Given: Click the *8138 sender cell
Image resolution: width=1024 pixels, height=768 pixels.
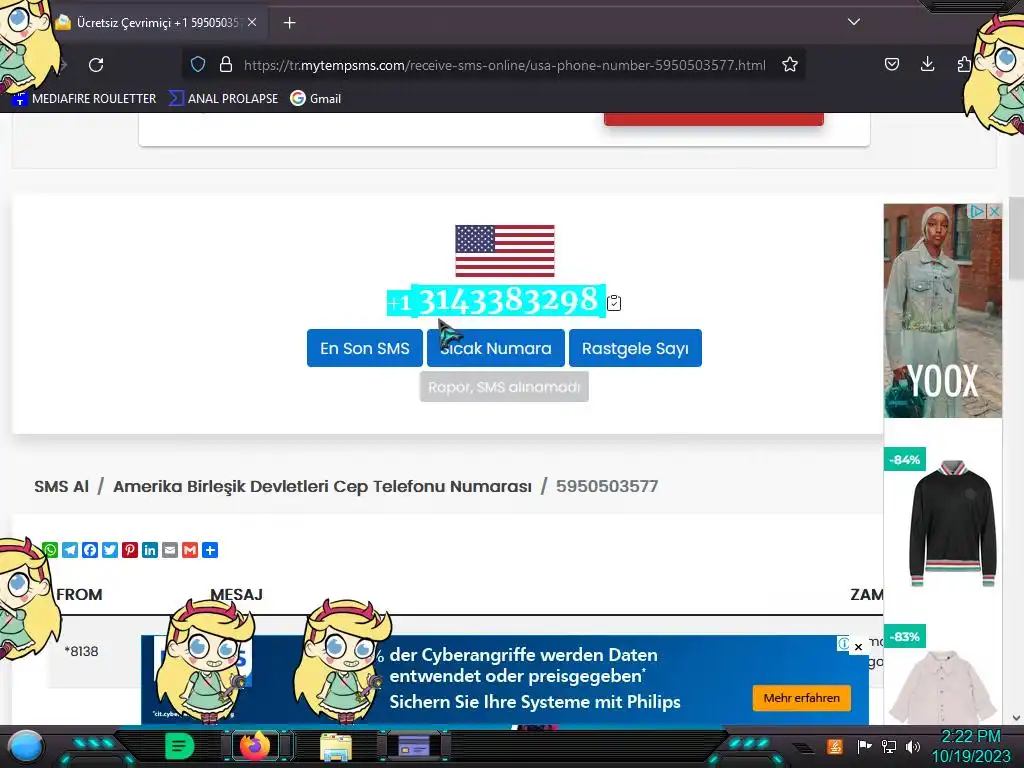Looking at the screenshot, I should (82, 651).
